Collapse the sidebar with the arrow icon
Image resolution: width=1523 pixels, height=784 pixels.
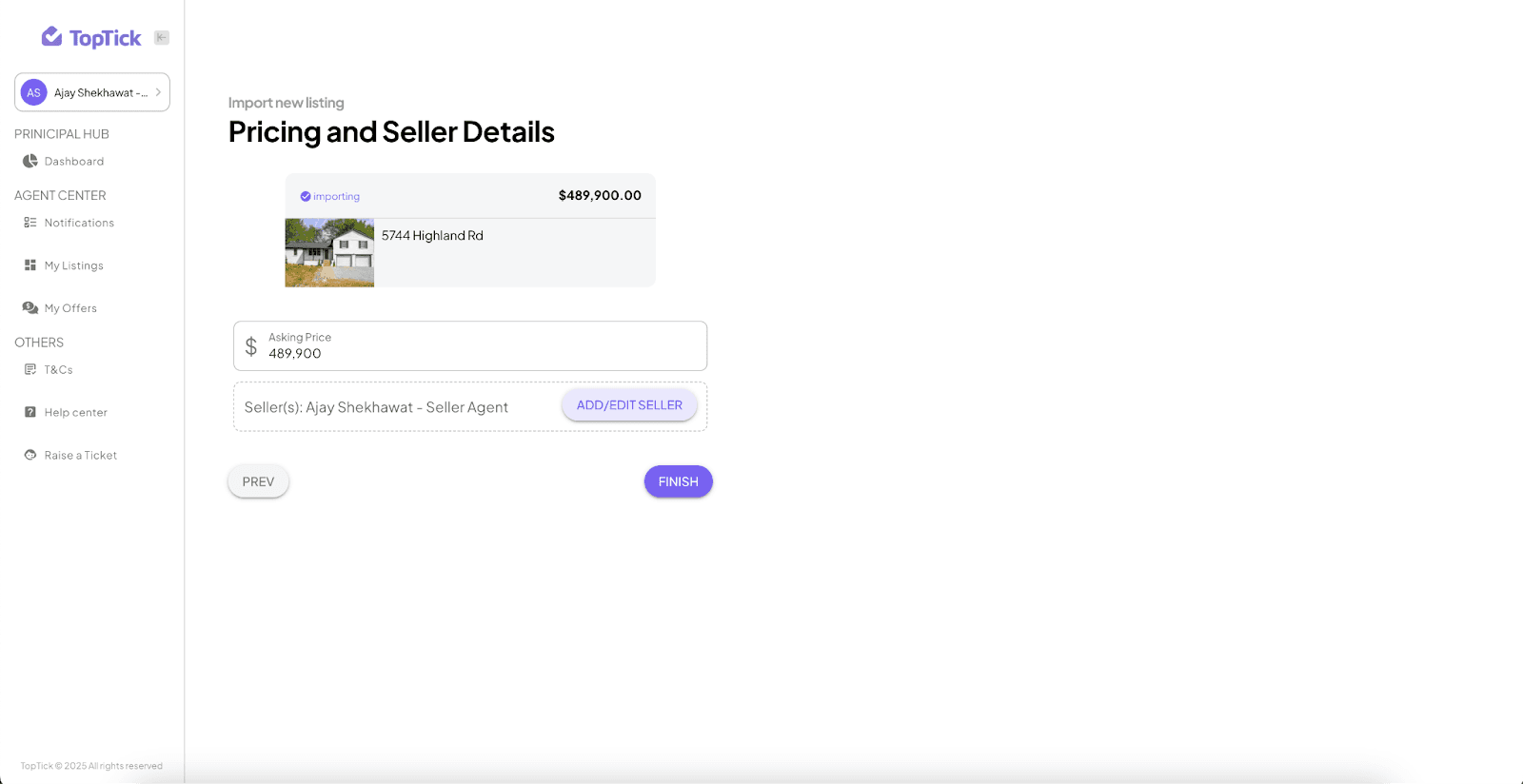[x=162, y=38]
